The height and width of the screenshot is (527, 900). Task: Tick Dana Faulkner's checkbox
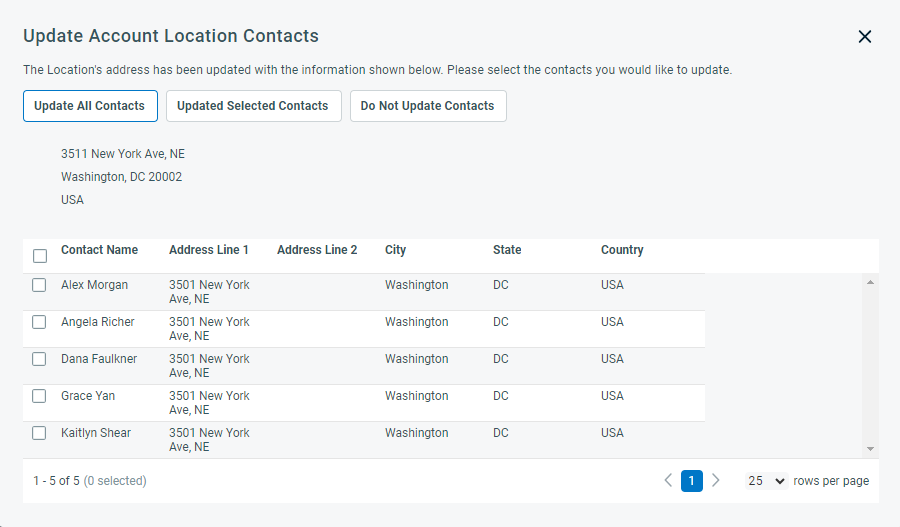pos(39,359)
